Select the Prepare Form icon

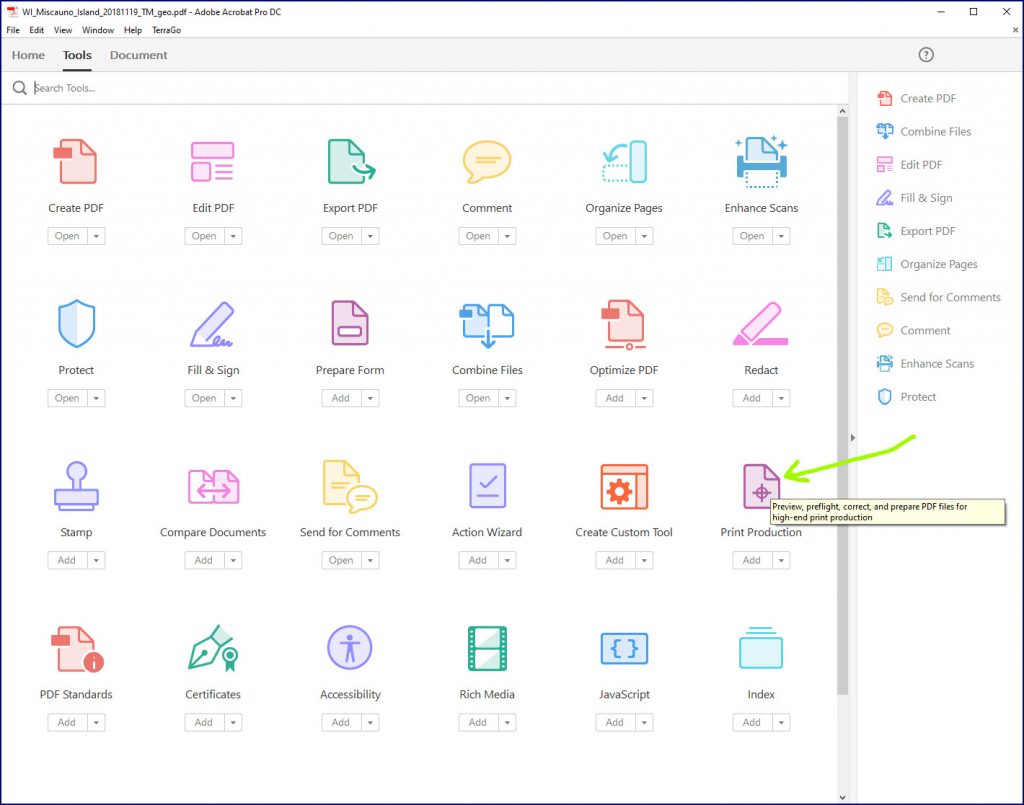coord(350,323)
